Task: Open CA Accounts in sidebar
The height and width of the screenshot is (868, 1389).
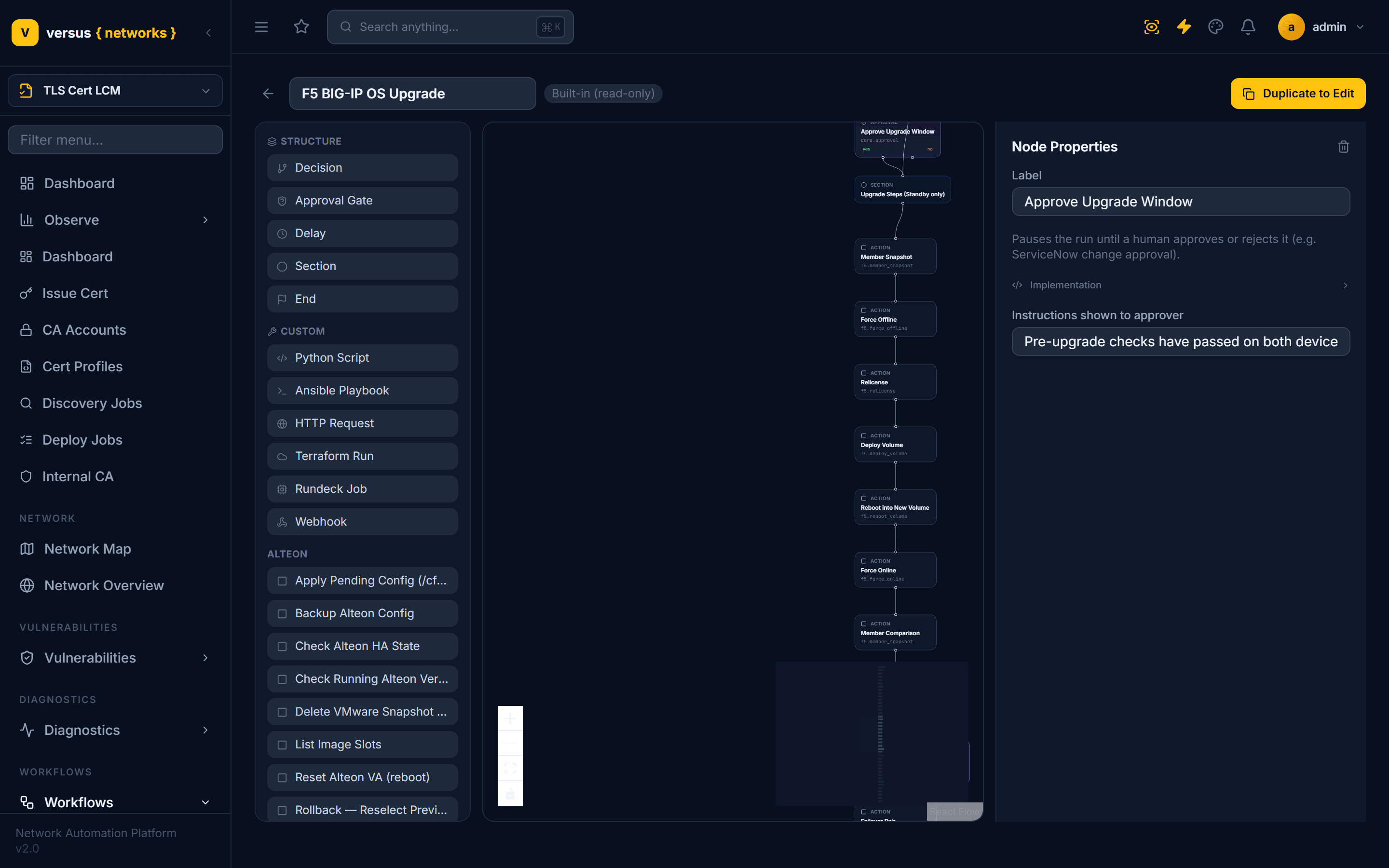Action: [115, 329]
